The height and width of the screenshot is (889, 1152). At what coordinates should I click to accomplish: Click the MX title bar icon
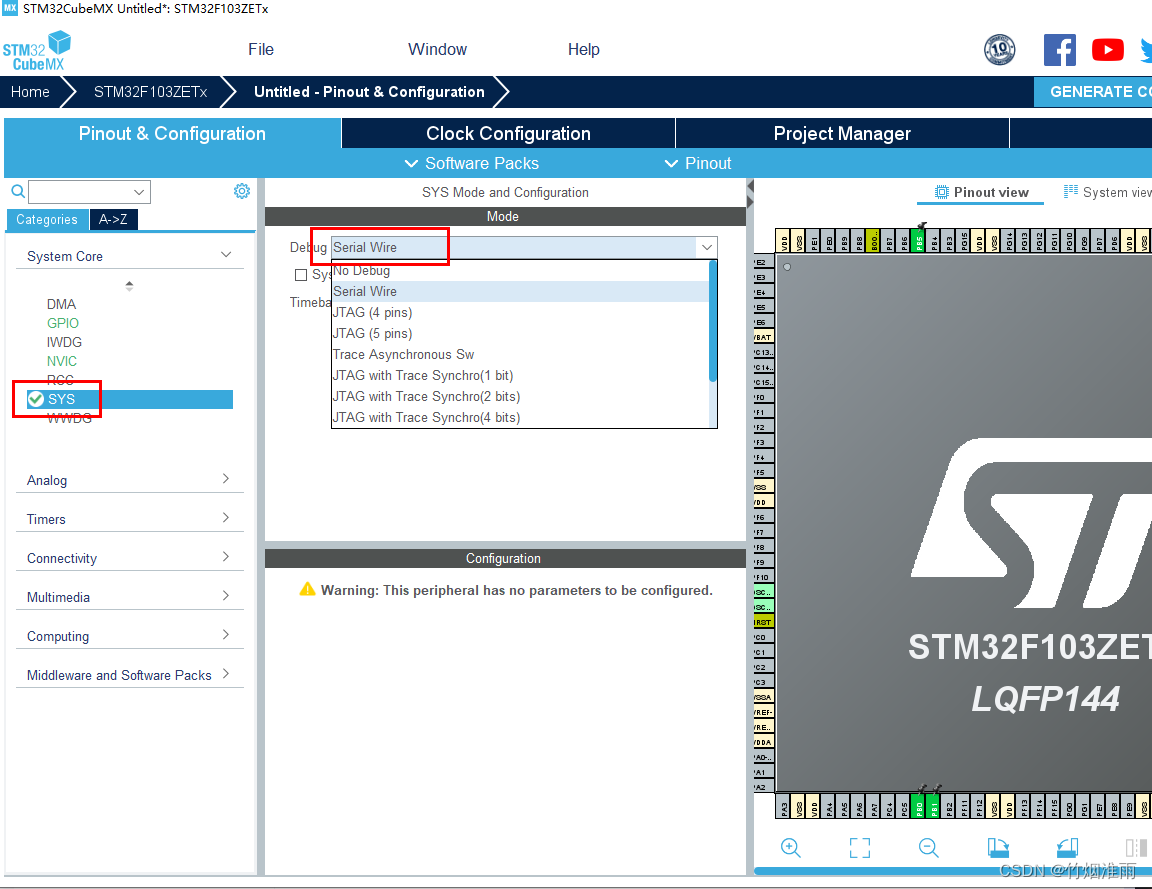[x=10, y=8]
